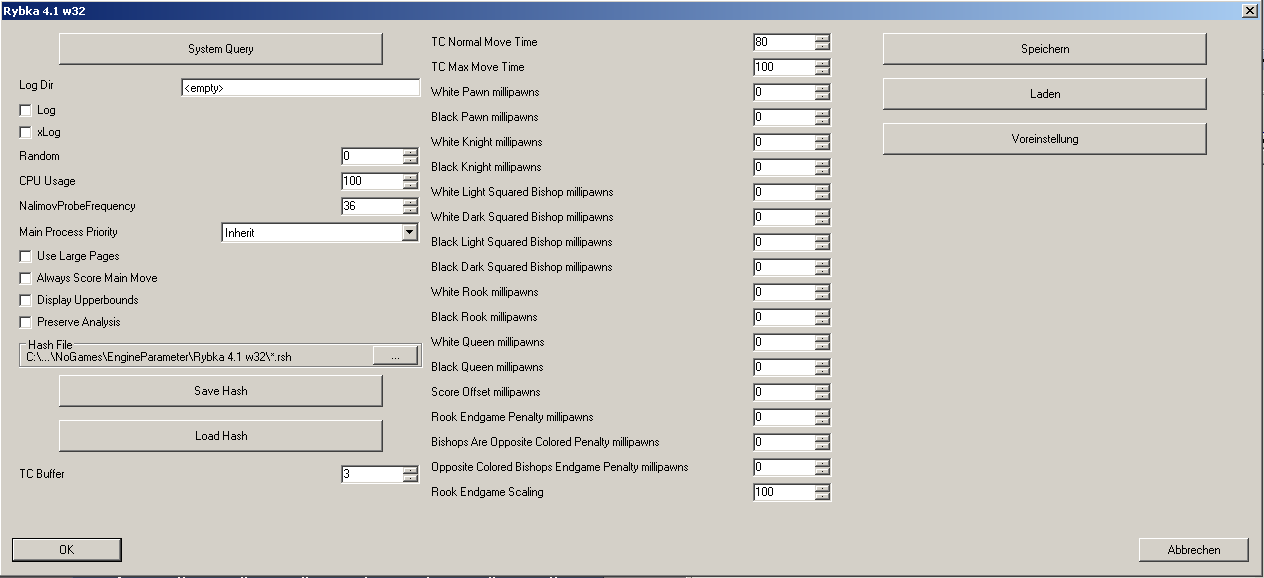The image size is (1264, 578).
Task: Click the Random spinner arrows
Action: 410,156
